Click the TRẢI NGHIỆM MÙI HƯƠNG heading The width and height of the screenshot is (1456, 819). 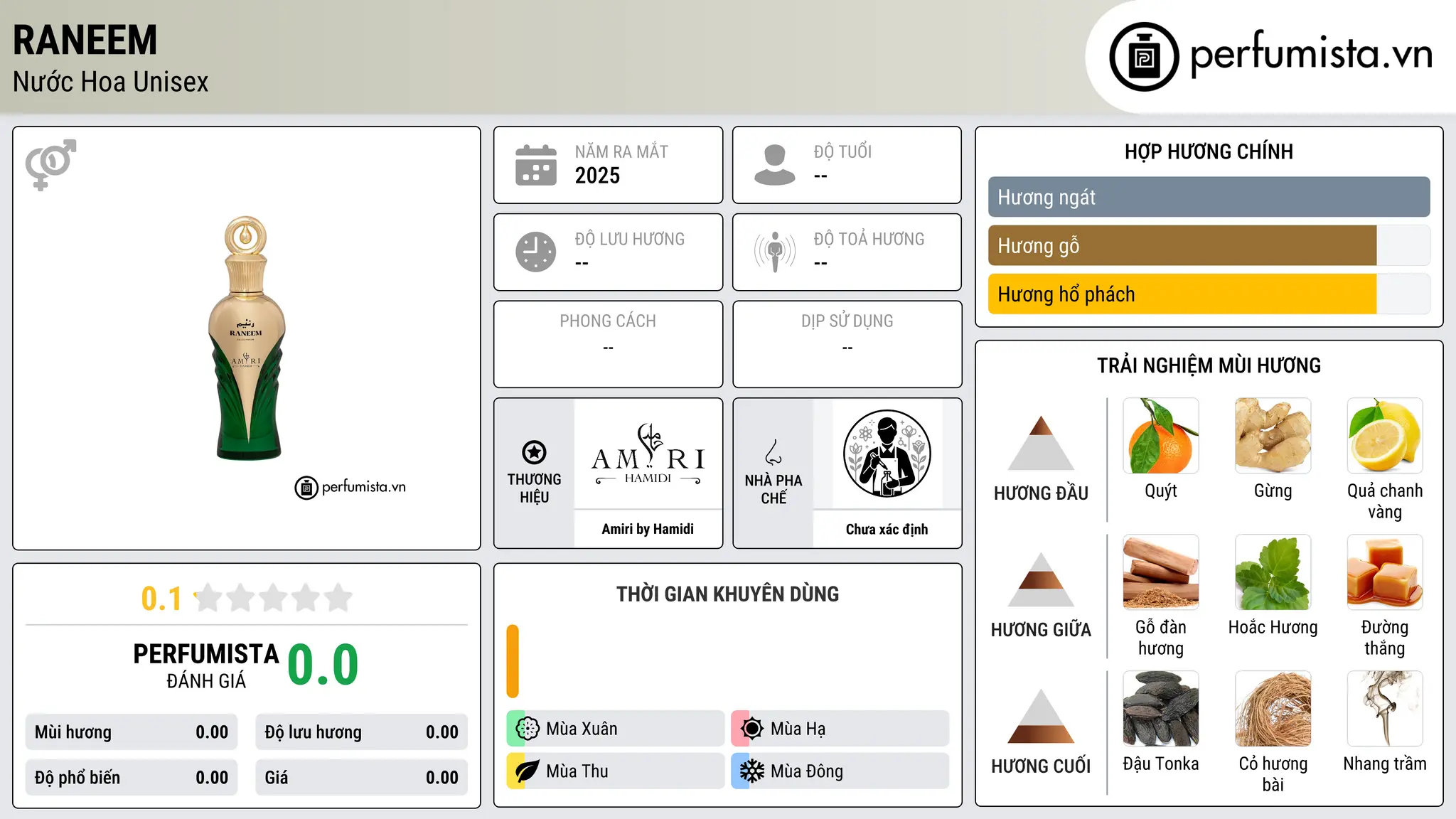coord(1209,365)
